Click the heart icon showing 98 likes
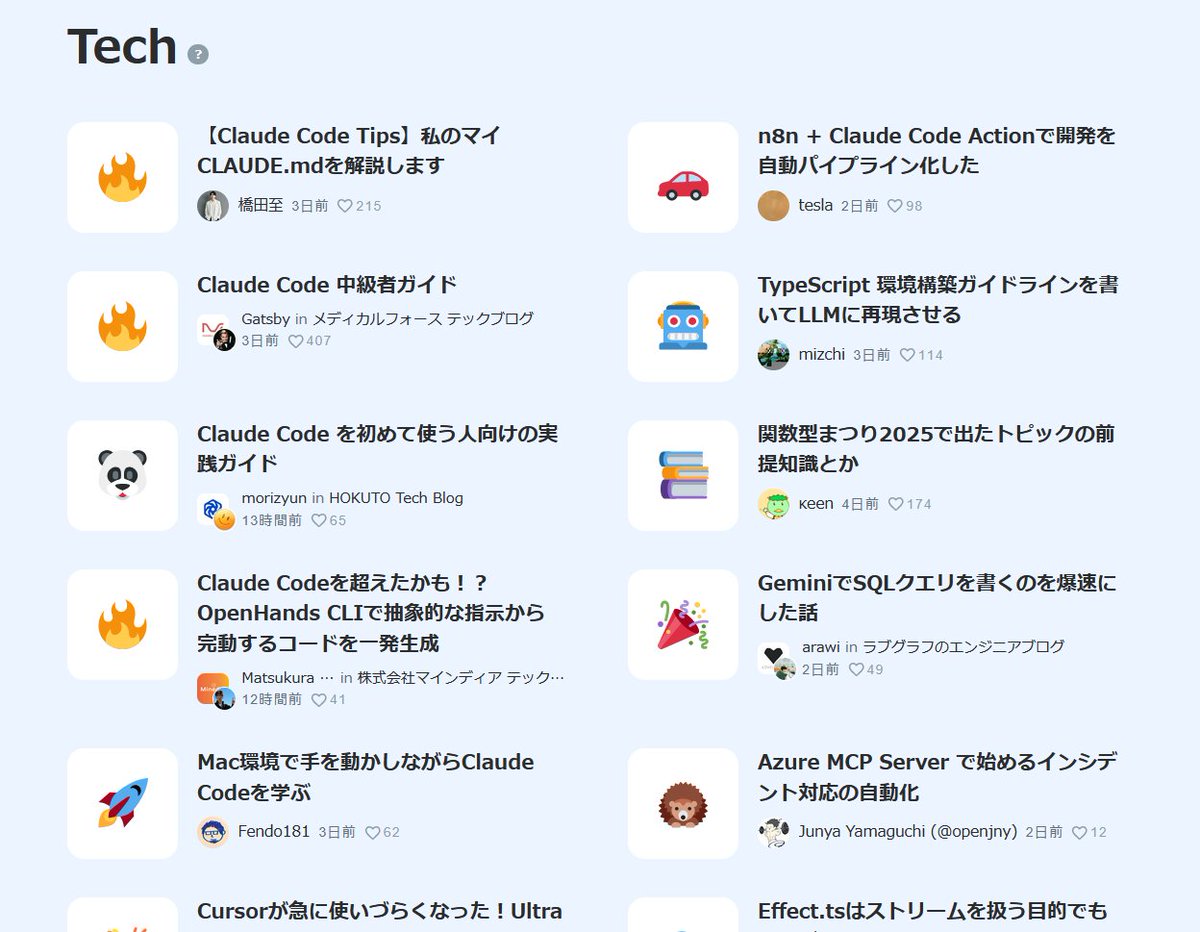Screen dimensions: 1200x932 pyautogui.click(x=895, y=206)
